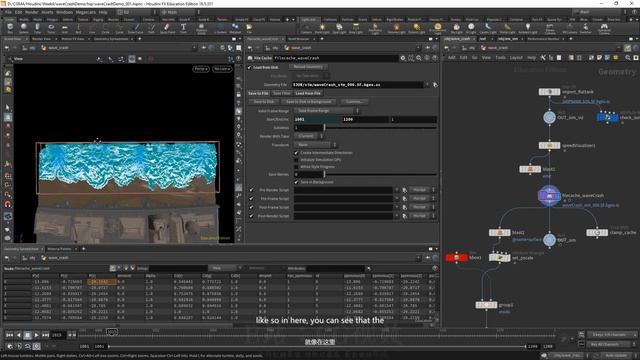Select the L-System shelf tool
The image size is (640, 360).
[220, 28]
